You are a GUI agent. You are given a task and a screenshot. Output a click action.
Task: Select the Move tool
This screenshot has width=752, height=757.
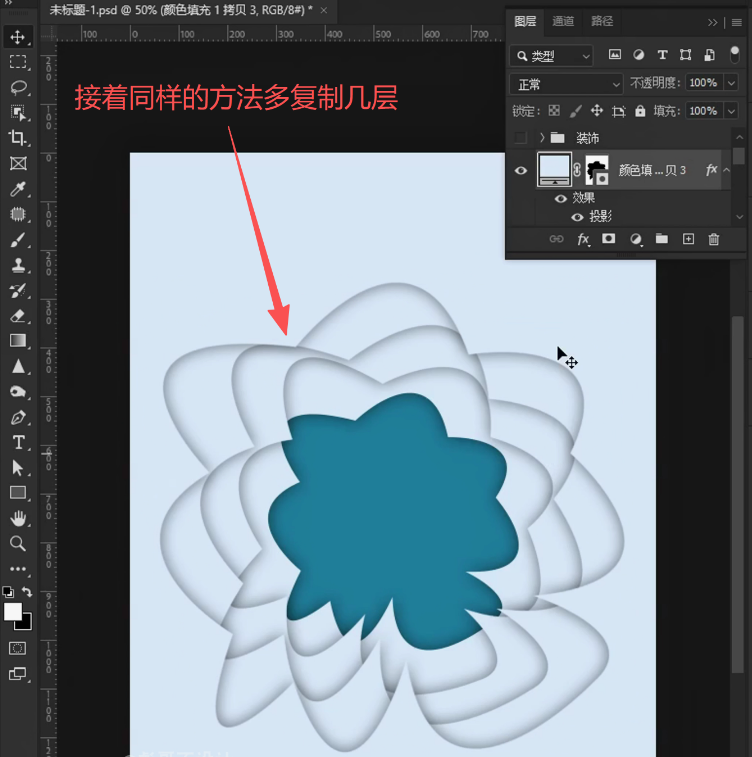click(x=18, y=37)
